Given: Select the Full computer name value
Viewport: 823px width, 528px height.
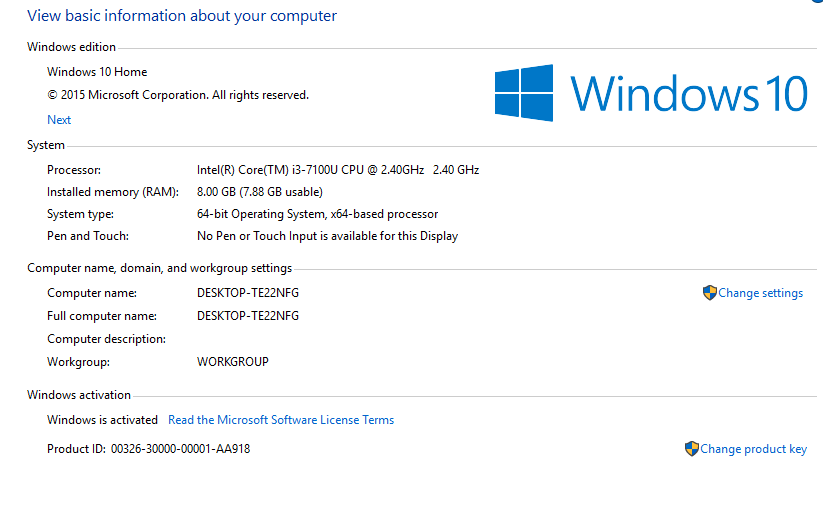Looking at the screenshot, I should pyautogui.click(x=248, y=316).
